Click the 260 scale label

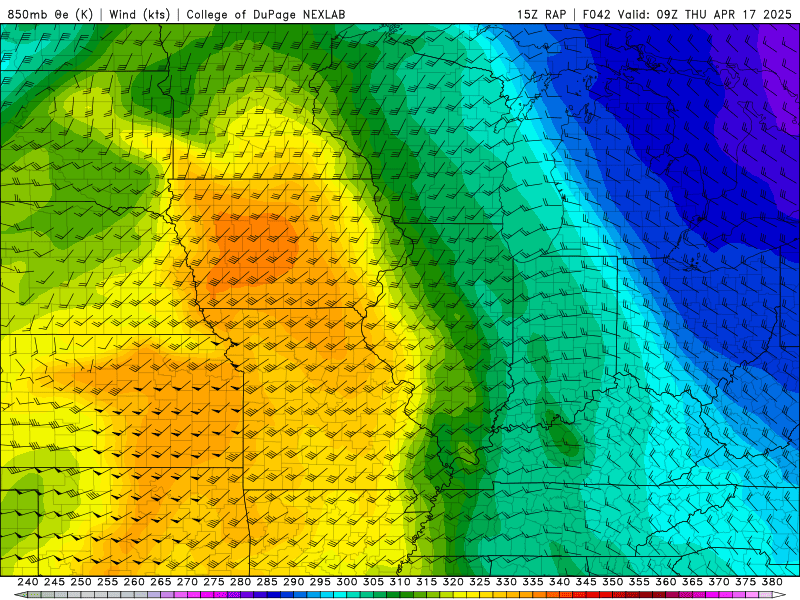tap(134, 582)
